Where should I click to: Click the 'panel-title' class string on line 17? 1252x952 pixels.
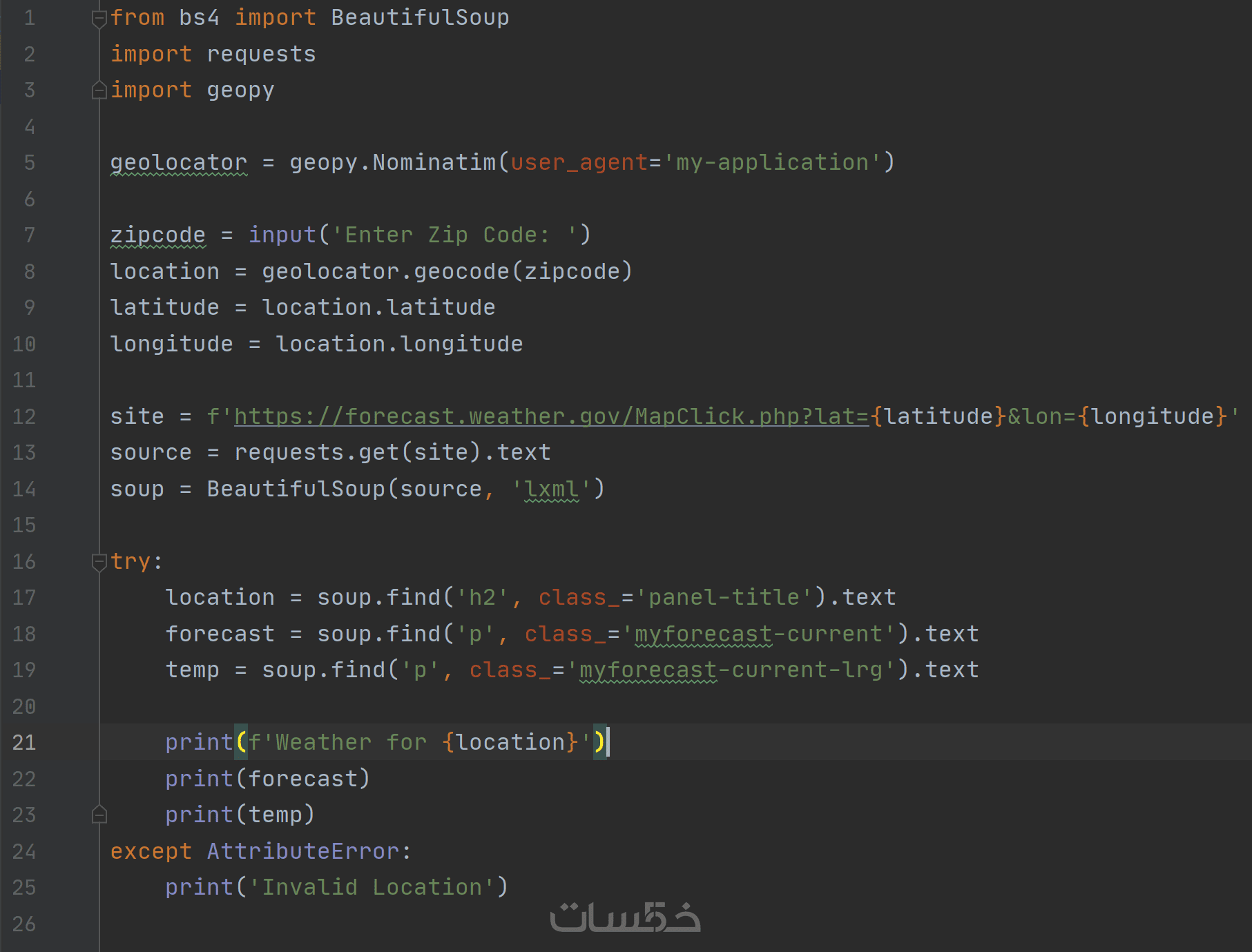(x=724, y=597)
